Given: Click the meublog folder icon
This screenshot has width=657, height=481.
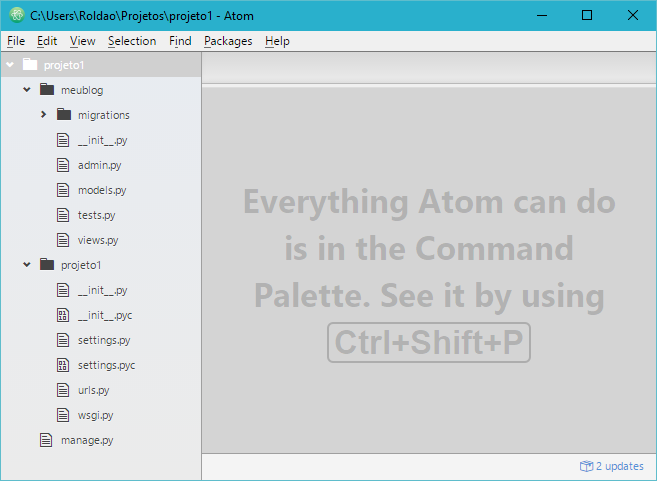Looking at the screenshot, I should click(x=47, y=89).
